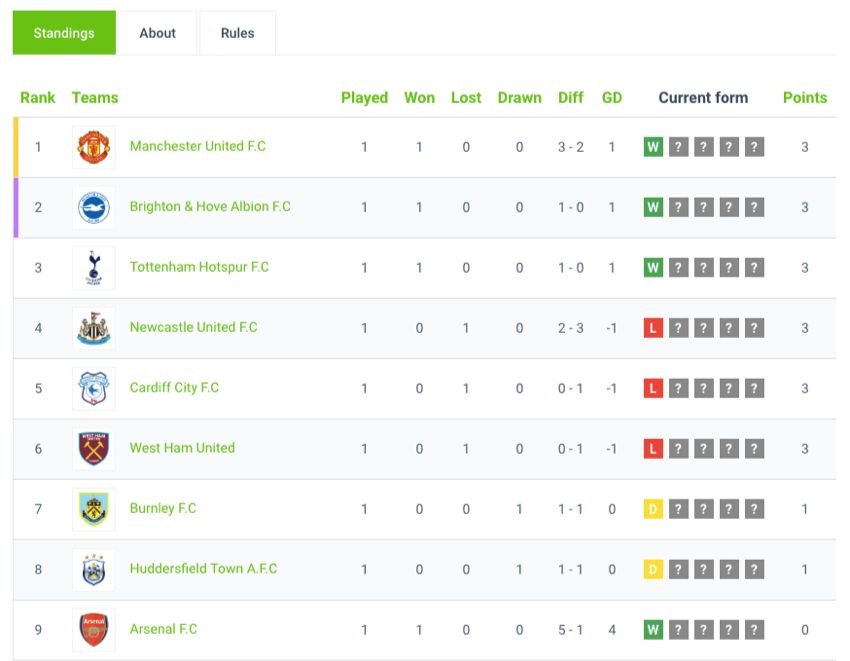This screenshot has height=661, width=850.
Task: Select the Standings tab
Action: pos(64,33)
